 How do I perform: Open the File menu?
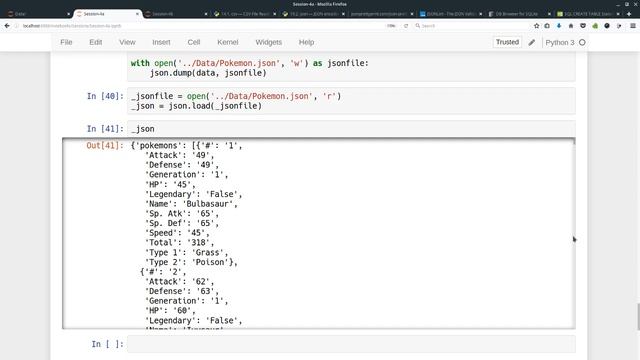pyautogui.click(x=66, y=42)
